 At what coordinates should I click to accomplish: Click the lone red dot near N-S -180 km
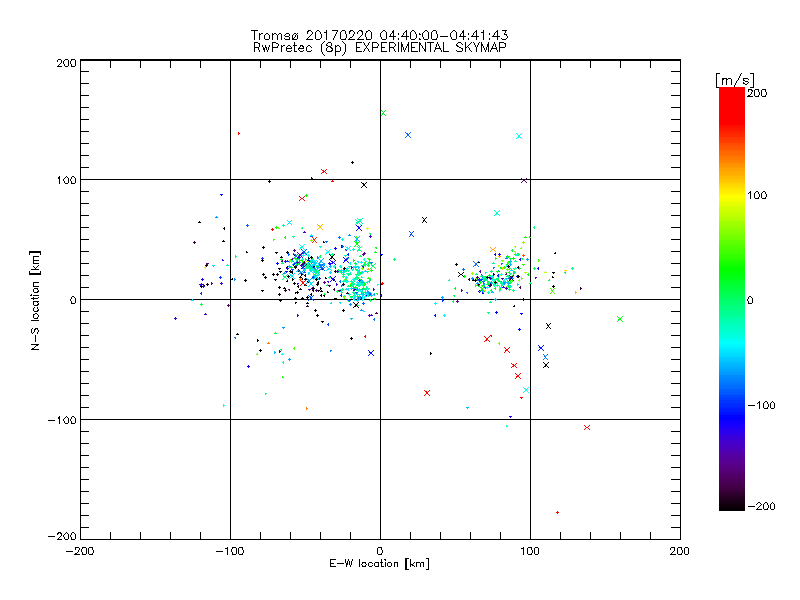click(x=557, y=512)
